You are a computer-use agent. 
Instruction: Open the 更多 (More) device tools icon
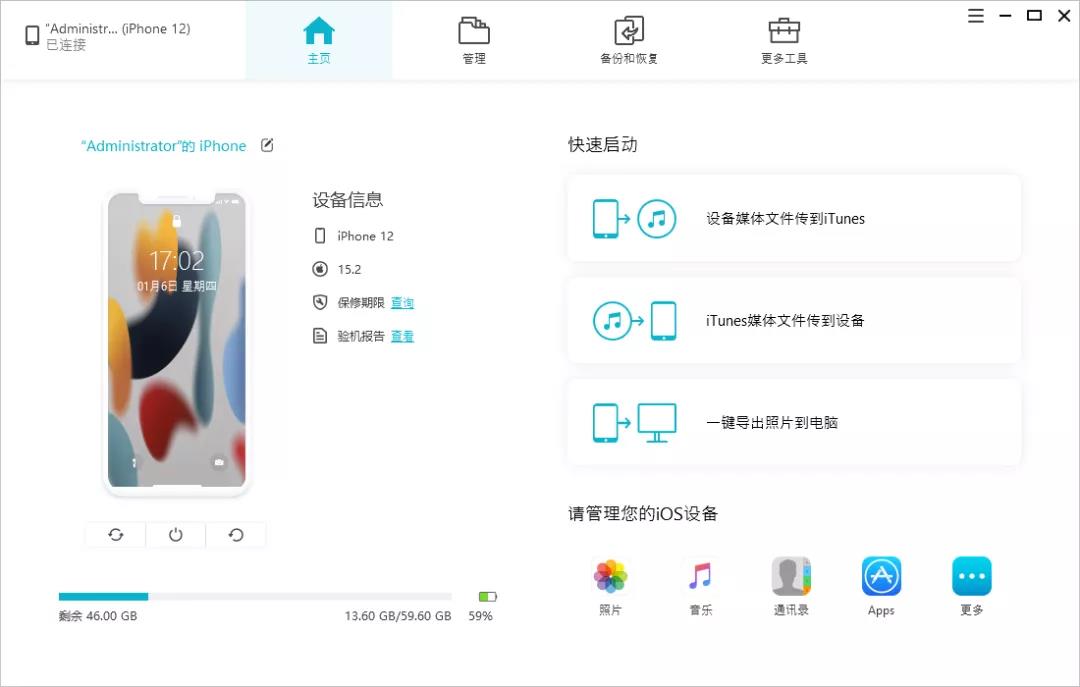tap(970, 575)
